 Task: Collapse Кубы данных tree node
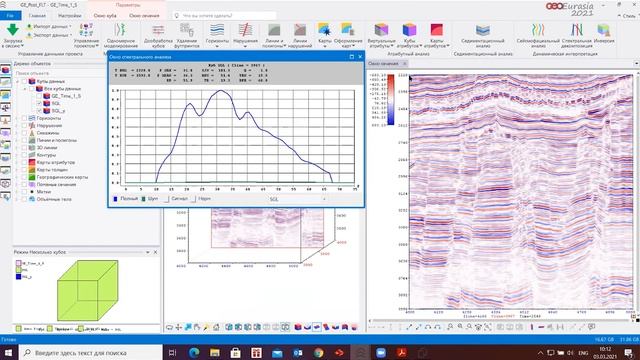point(18,81)
